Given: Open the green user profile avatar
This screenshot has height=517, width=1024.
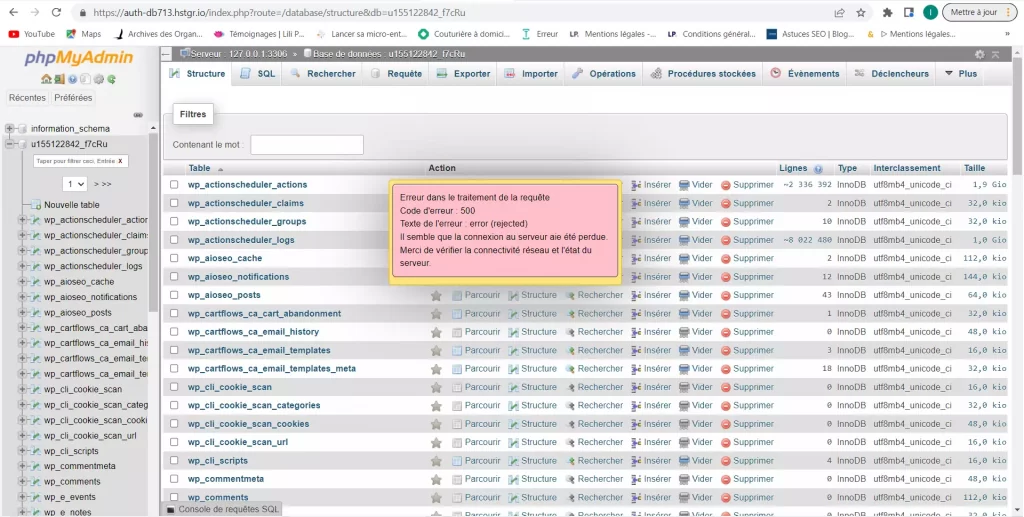Looking at the screenshot, I should [x=930, y=12].
